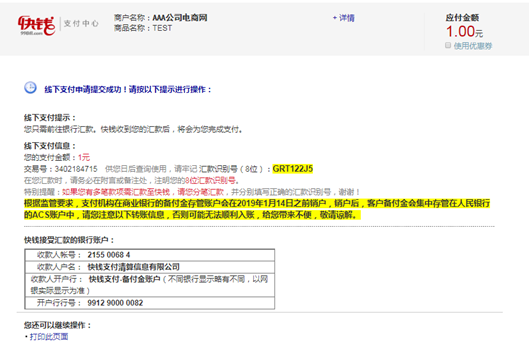529x360 pixels.
Task: Click the 快钱支付-备付金账户 bank name text
Action: click(124, 279)
